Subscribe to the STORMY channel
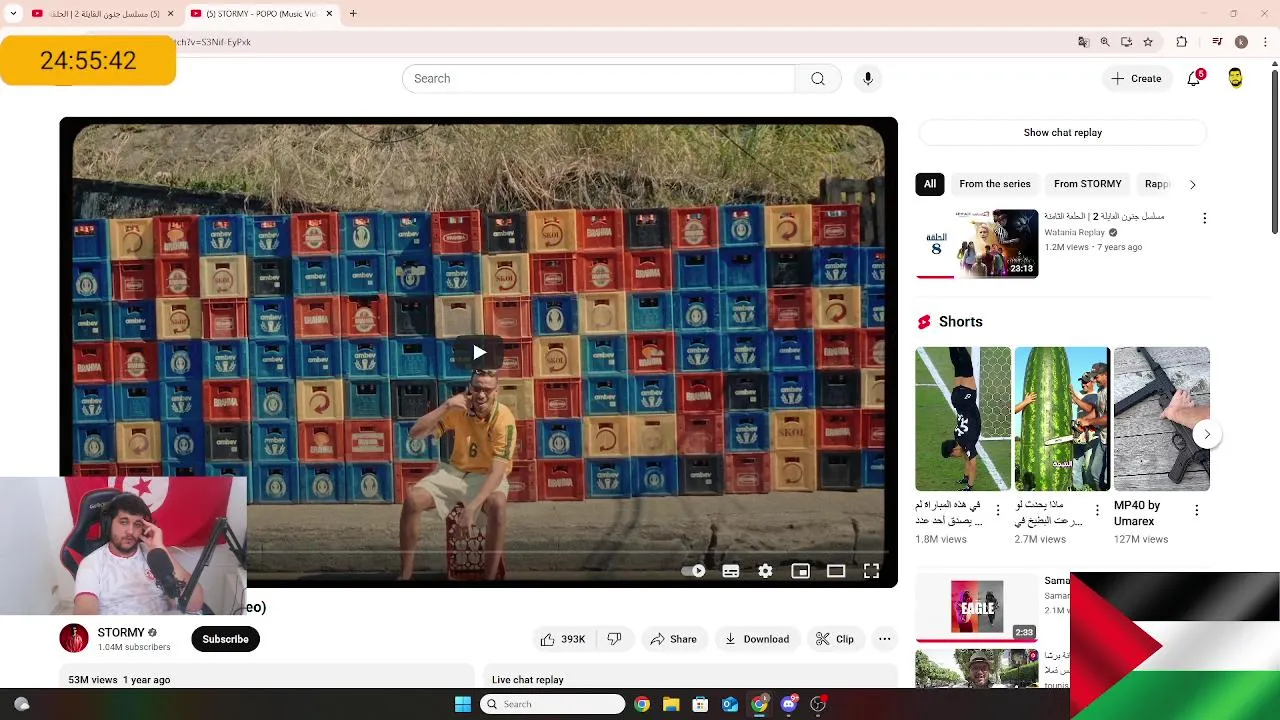The height and width of the screenshot is (720, 1280). pos(225,639)
